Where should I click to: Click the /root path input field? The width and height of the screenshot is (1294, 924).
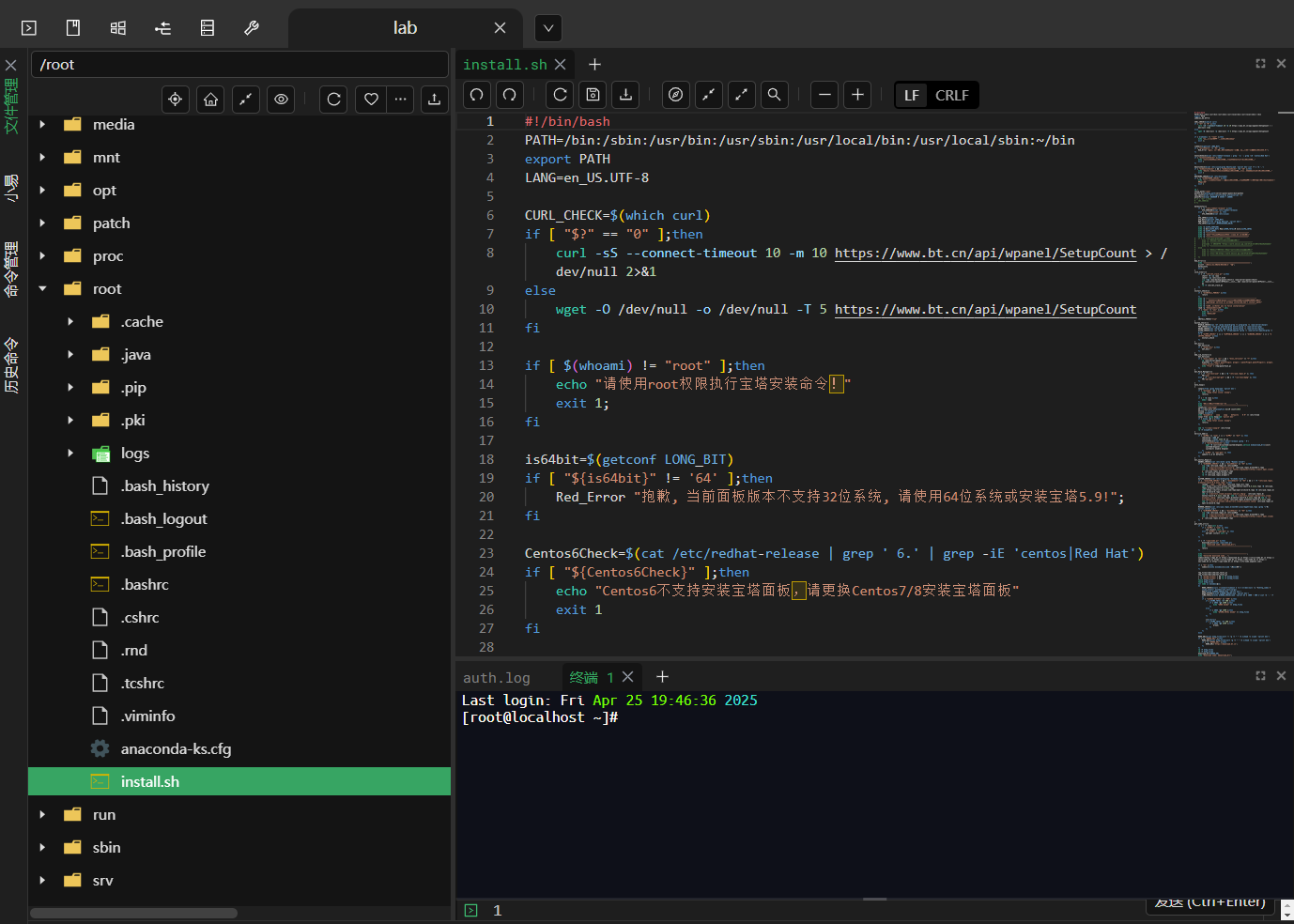click(239, 65)
